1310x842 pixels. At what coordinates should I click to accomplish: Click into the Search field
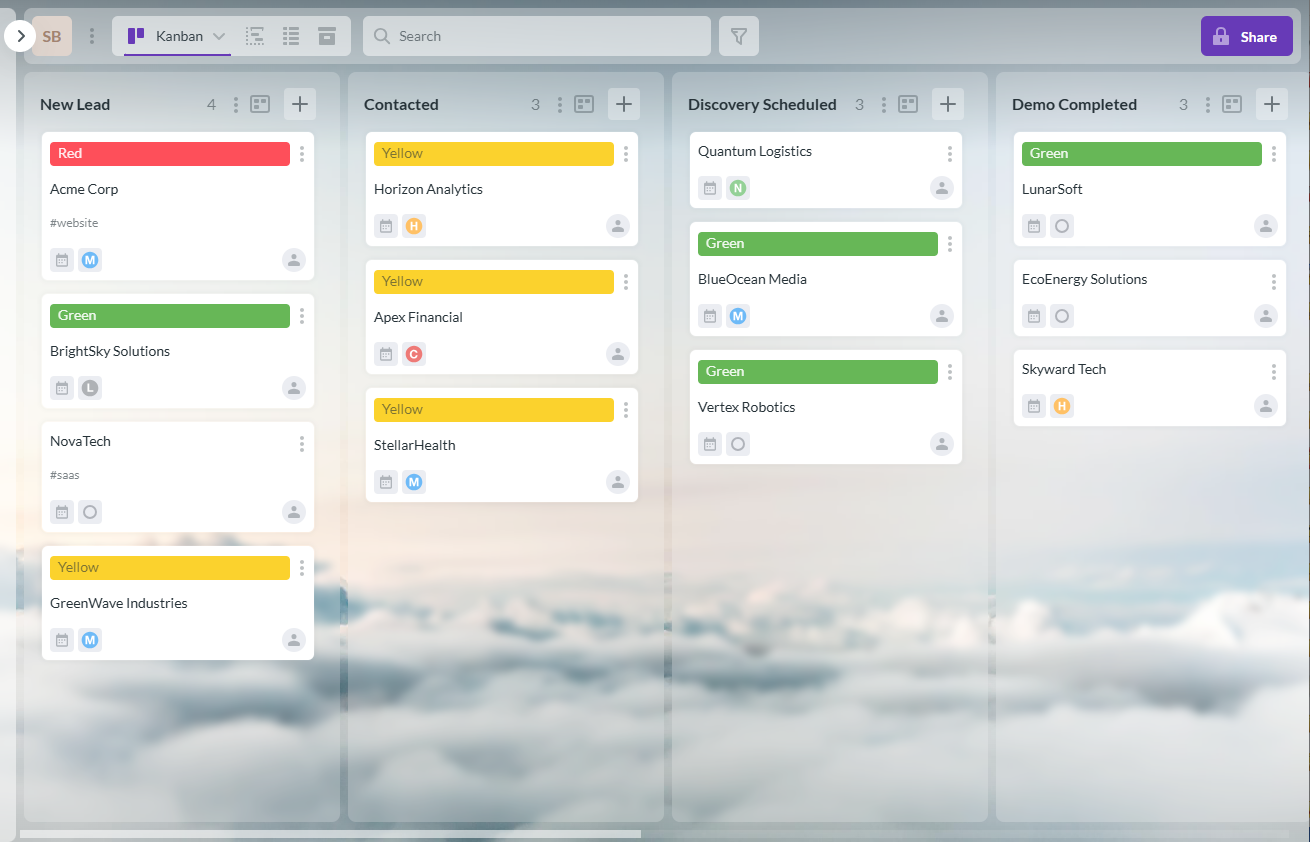click(x=536, y=35)
